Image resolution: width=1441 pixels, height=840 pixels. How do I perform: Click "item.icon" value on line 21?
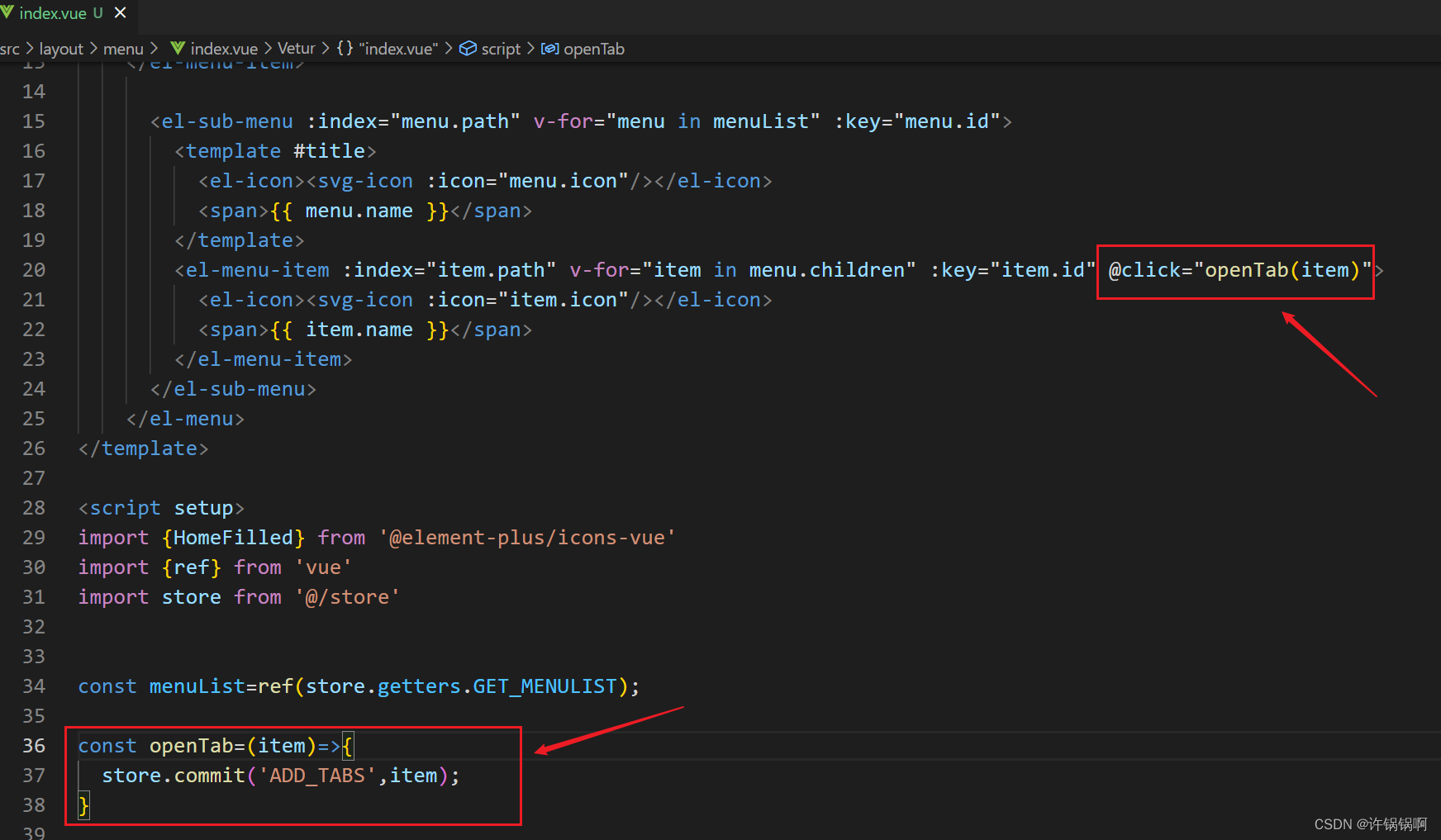coord(564,300)
